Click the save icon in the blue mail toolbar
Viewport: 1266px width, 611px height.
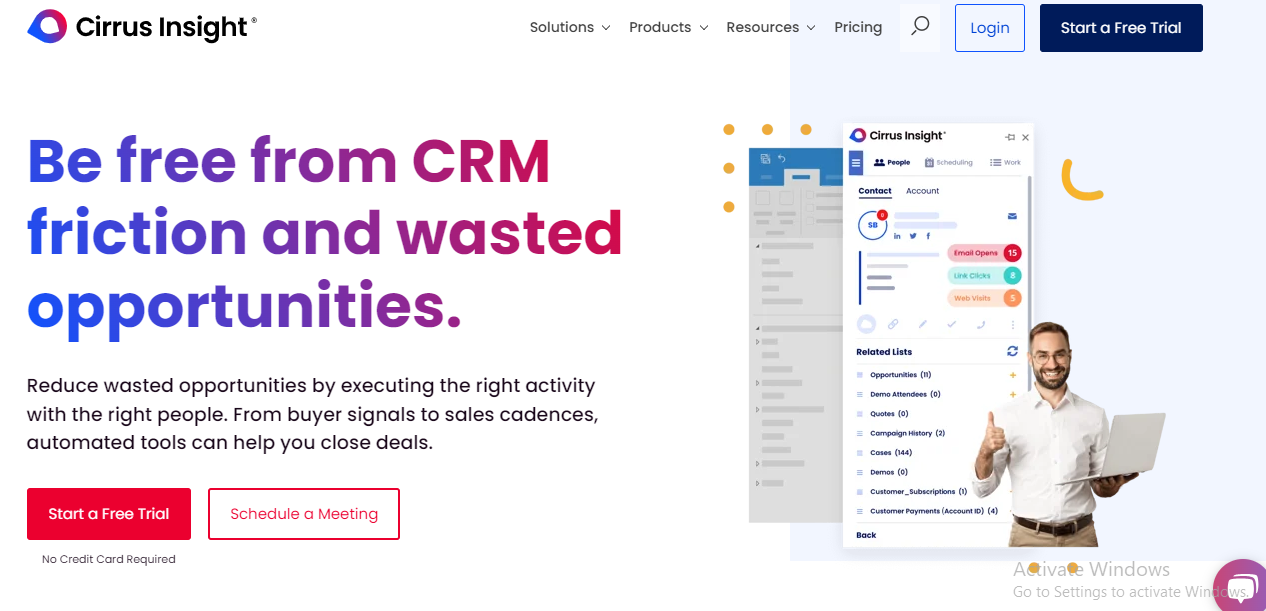(765, 158)
